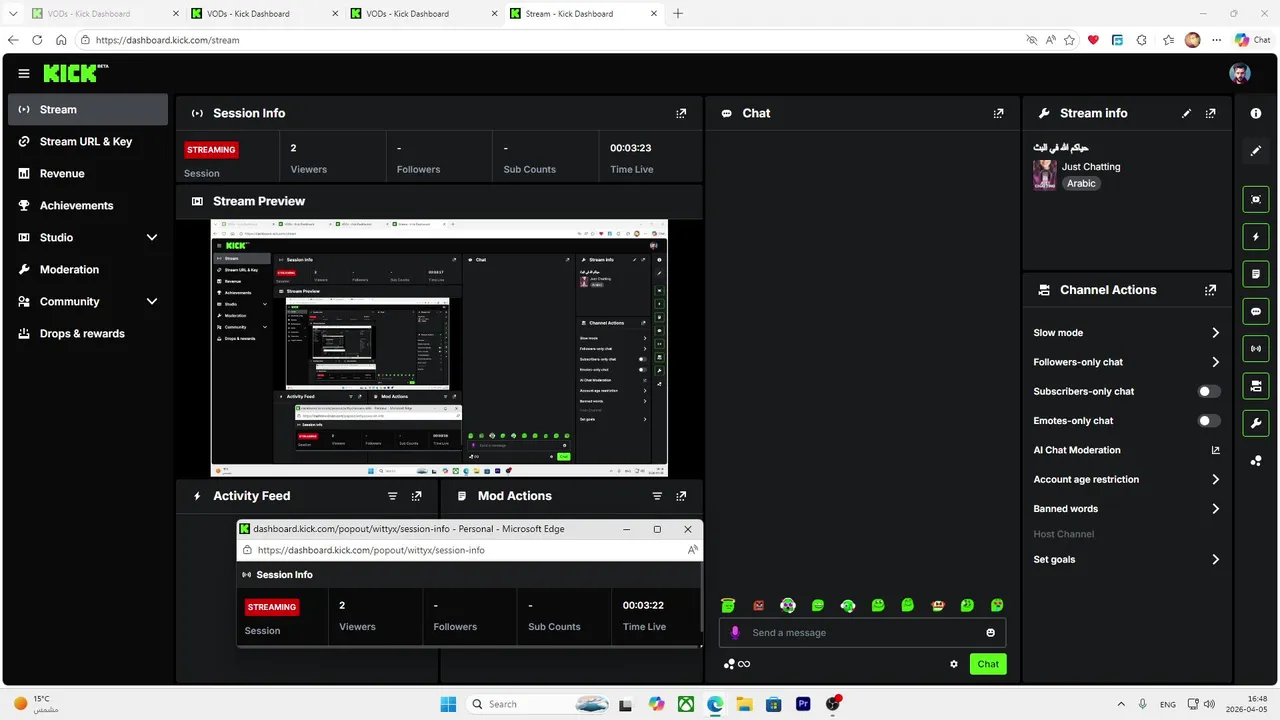Toggle the lightning bolt widget in right rail
1280x720 pixels.
pos(1256,237)
